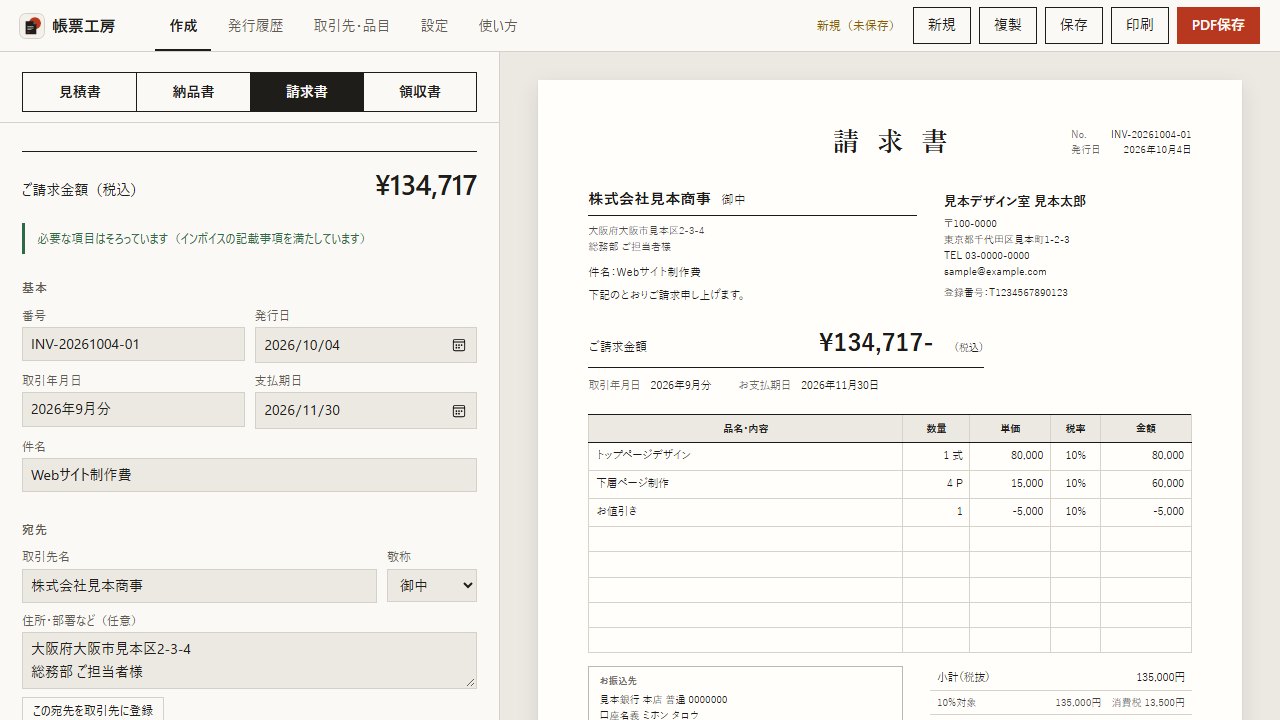This screenshot has height=720, width=1280.
Task: Click the sample@example.com email text
Action: (x=995, y=272)
